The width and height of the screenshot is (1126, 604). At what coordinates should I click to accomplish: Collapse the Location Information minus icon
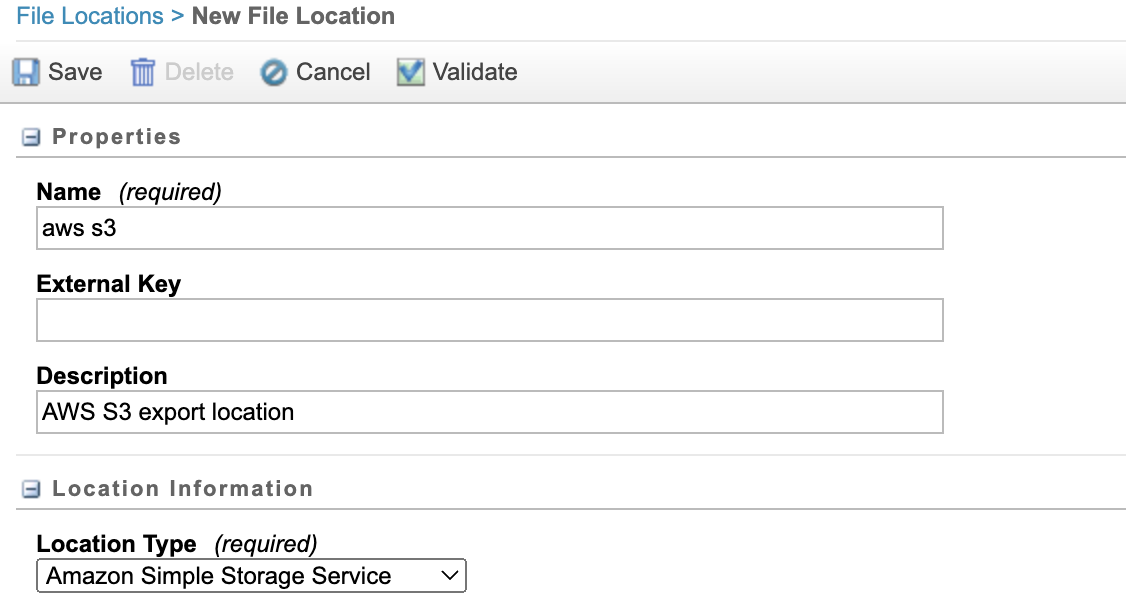[31, 489]
